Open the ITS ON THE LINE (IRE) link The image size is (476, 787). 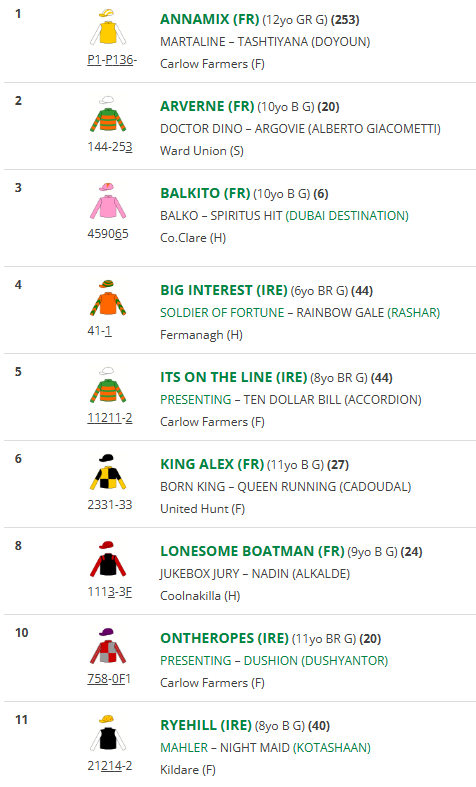coord(233,377)
